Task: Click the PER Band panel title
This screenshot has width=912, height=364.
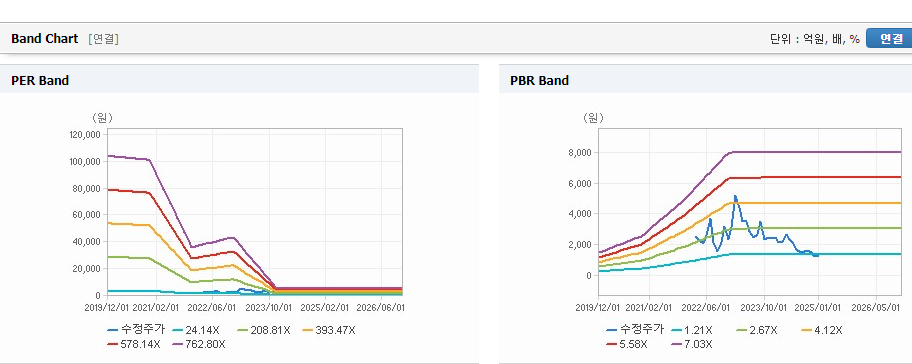Action: coord(40,80)
